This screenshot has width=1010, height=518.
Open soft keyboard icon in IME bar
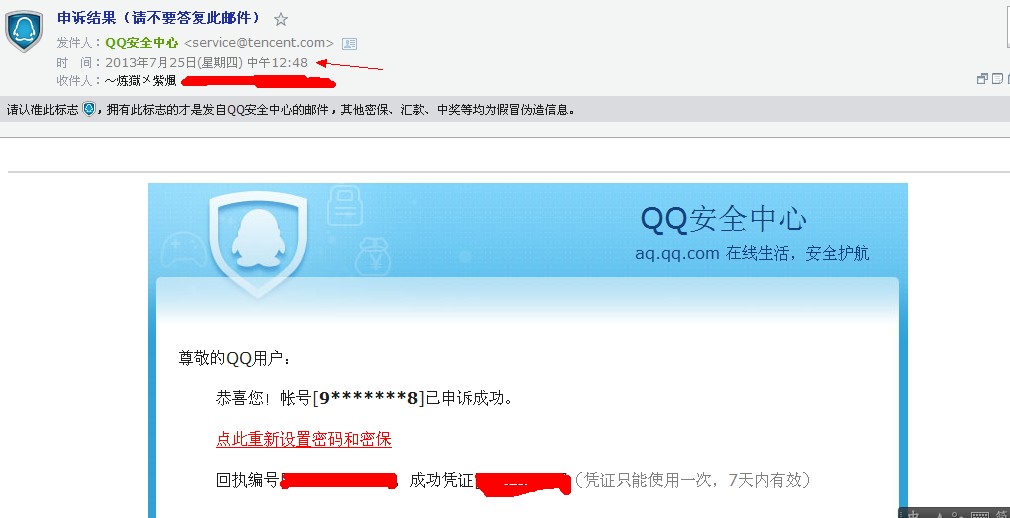pos(980,515)
